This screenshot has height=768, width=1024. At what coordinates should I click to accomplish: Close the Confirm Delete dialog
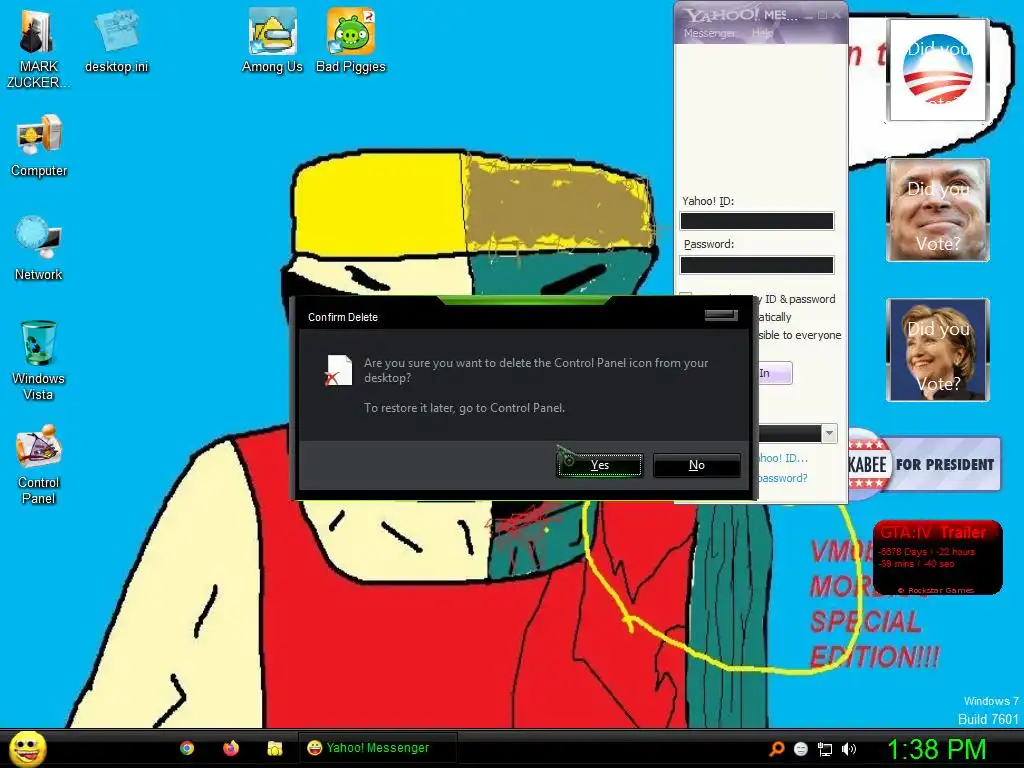click(721, 315)
